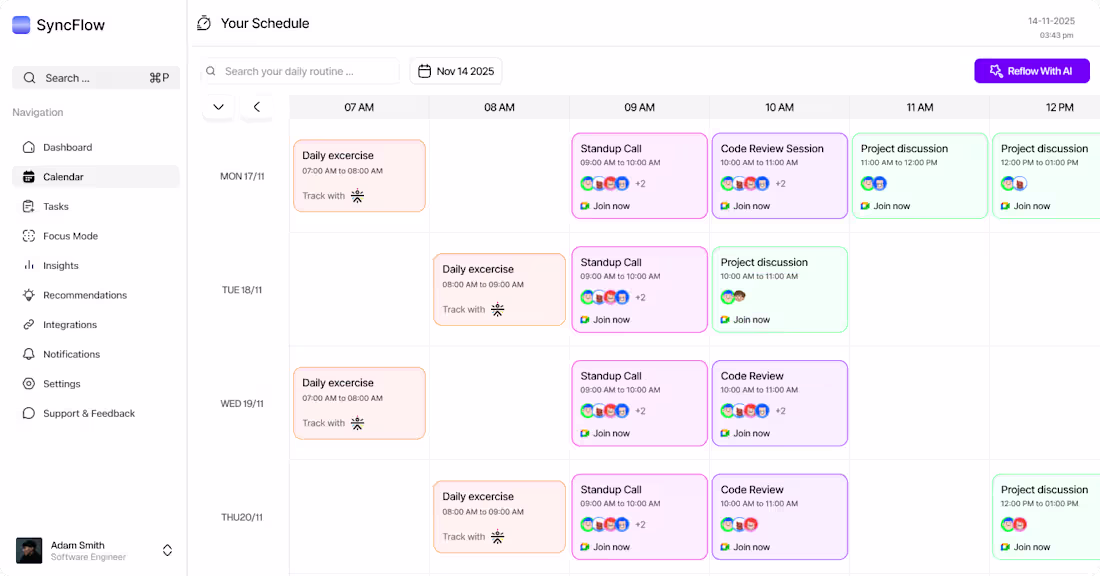Image resolution: width=1100 pixels, height=576 pixels.
Task: Click the Settings gear icon
Action: click(x=29, y=384)
